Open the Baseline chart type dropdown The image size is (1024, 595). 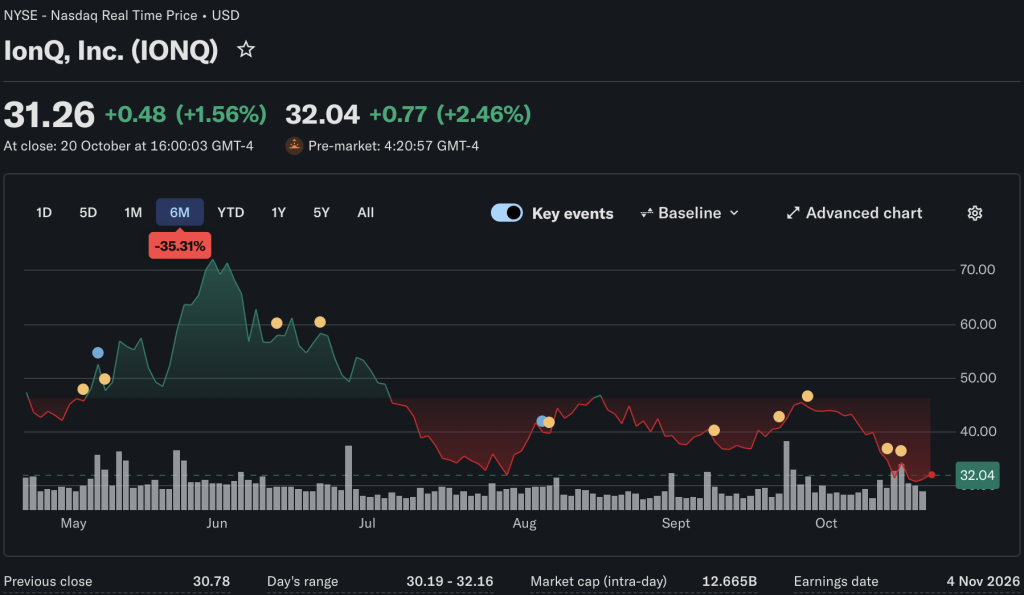pyautogui.click(x=690, y=213)
